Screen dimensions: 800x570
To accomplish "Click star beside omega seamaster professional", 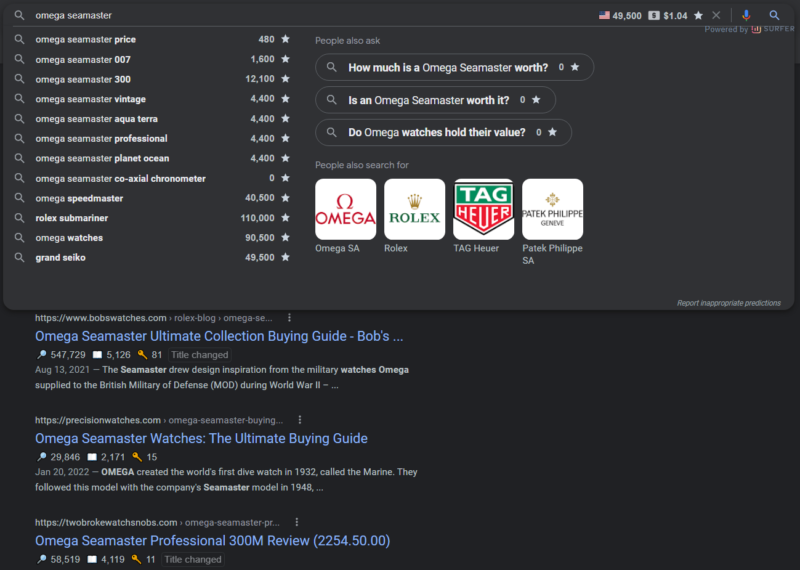I will 286,138.
